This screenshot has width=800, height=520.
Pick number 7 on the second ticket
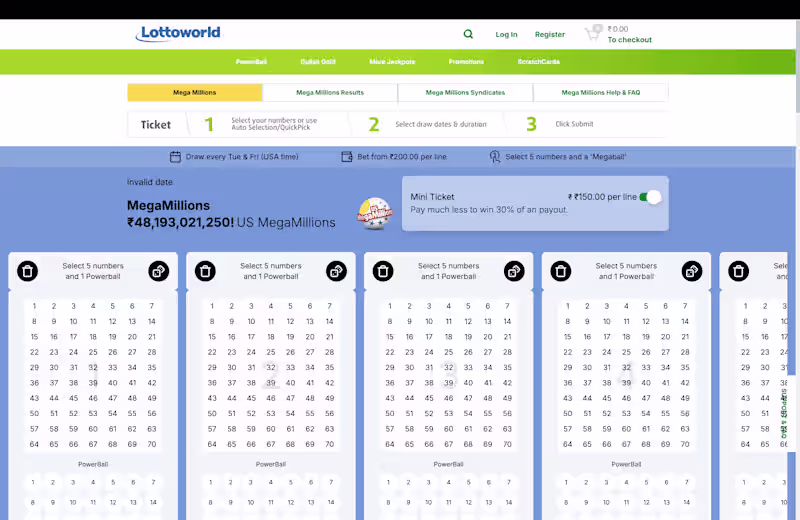pyautogui.click(x=330, y=306)
